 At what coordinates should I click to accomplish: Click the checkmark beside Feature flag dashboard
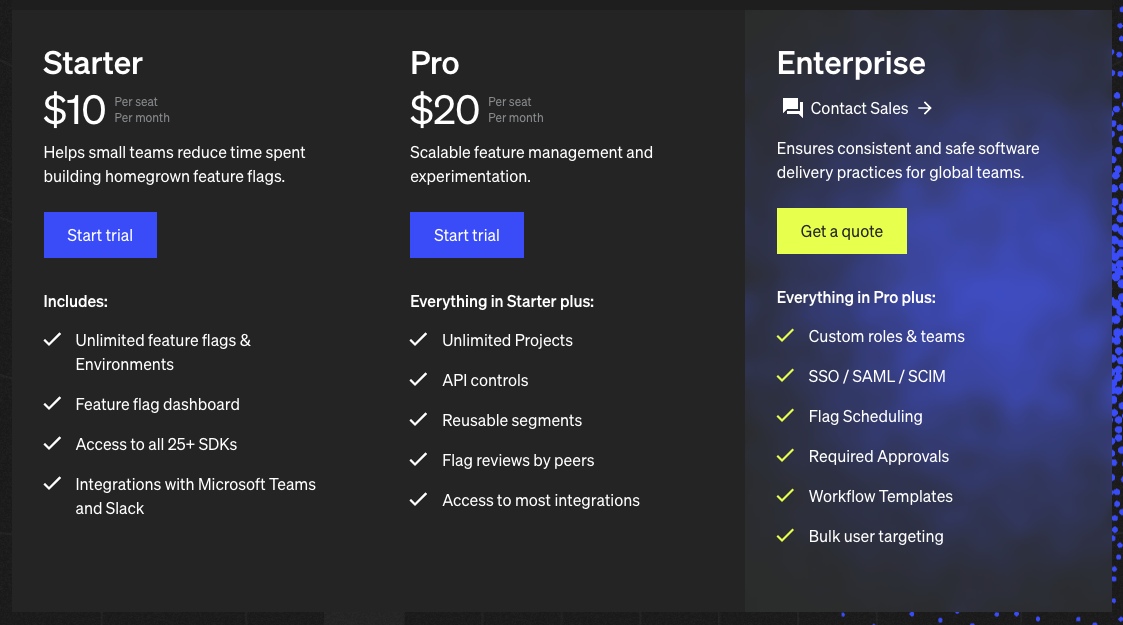coord(53,404)
